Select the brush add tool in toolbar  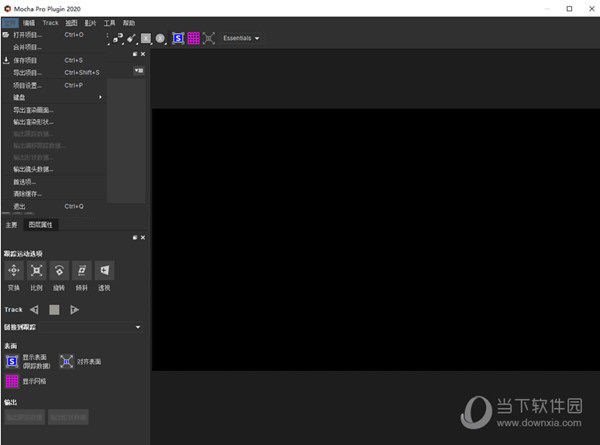[131, 38]
